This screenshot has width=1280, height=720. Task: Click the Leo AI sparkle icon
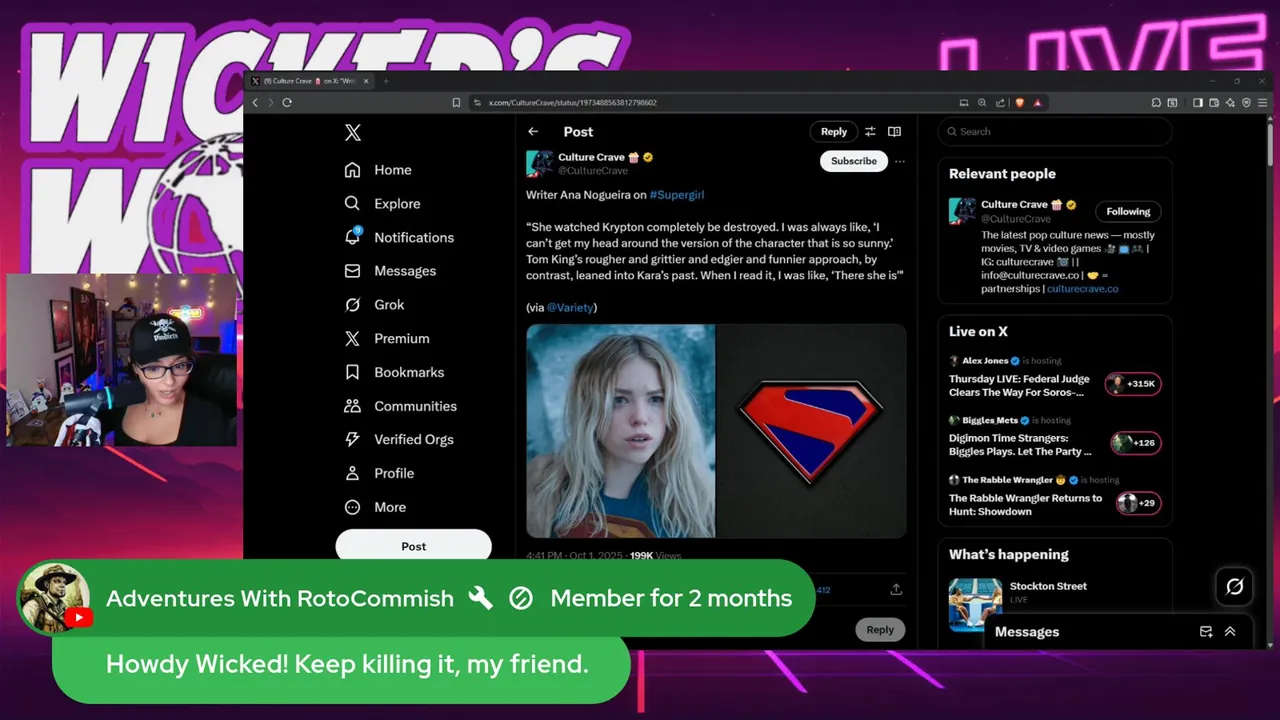click(1230, 102)
